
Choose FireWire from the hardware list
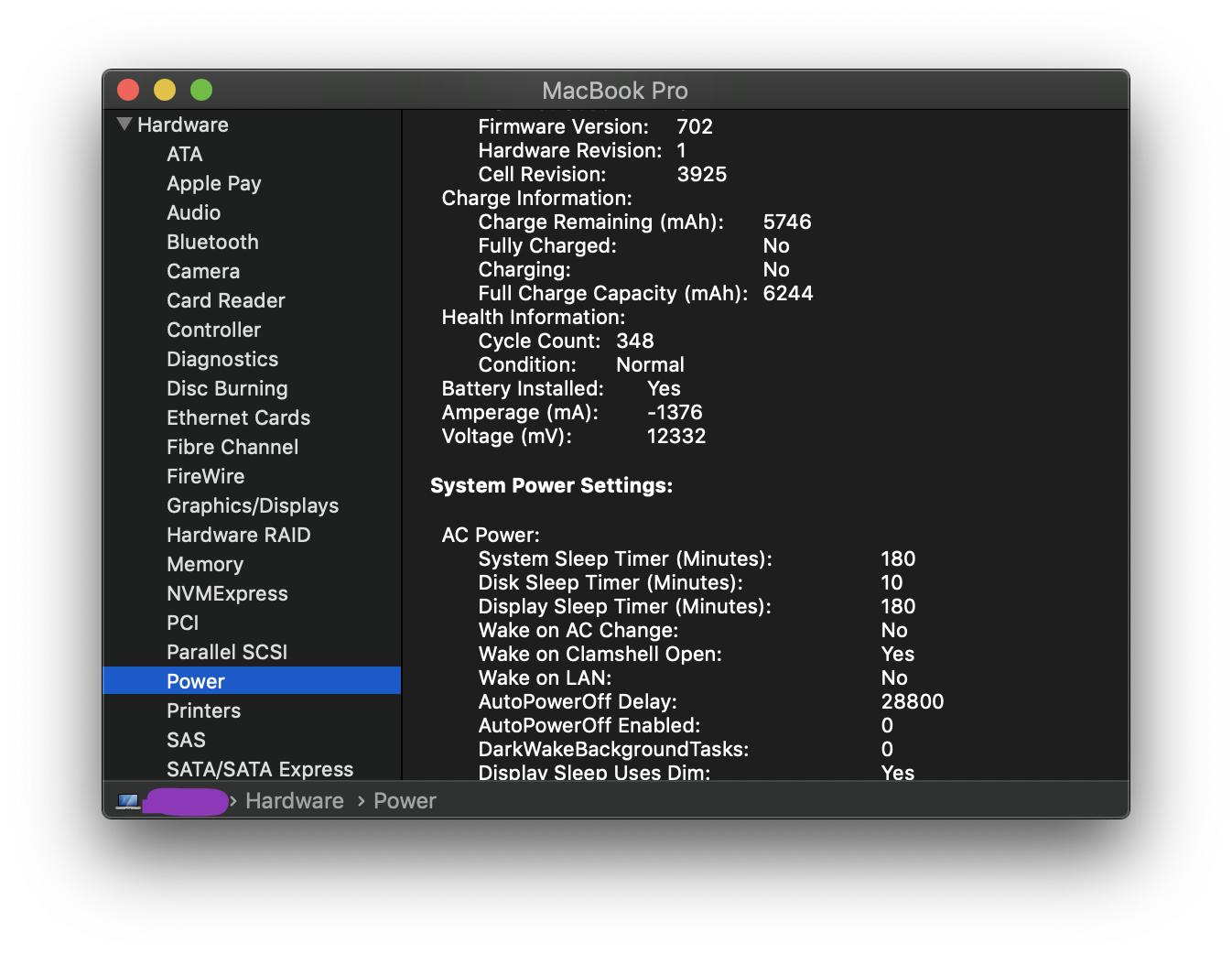[x=206, y=476]
